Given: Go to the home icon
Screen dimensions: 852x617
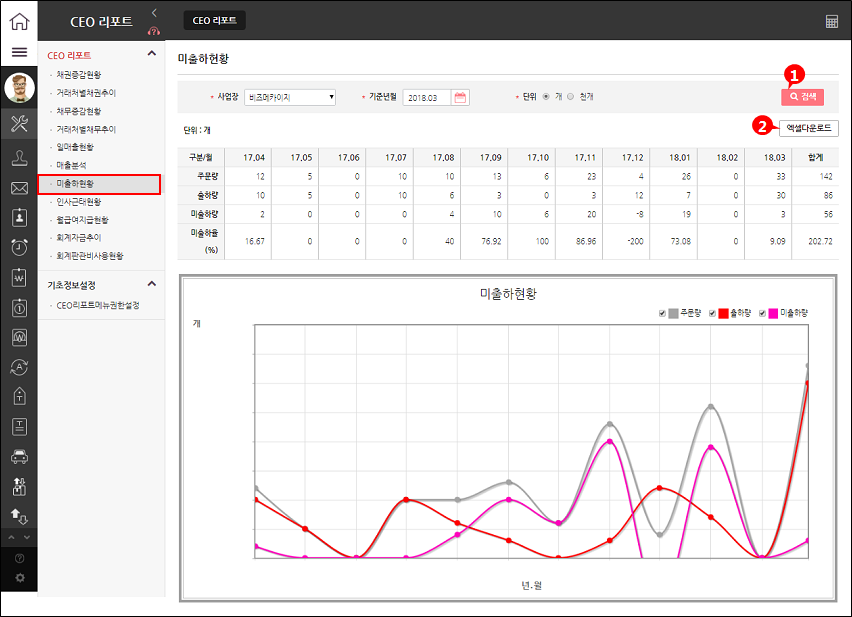Looking at the screenshot, I should (x=20, y=21).
